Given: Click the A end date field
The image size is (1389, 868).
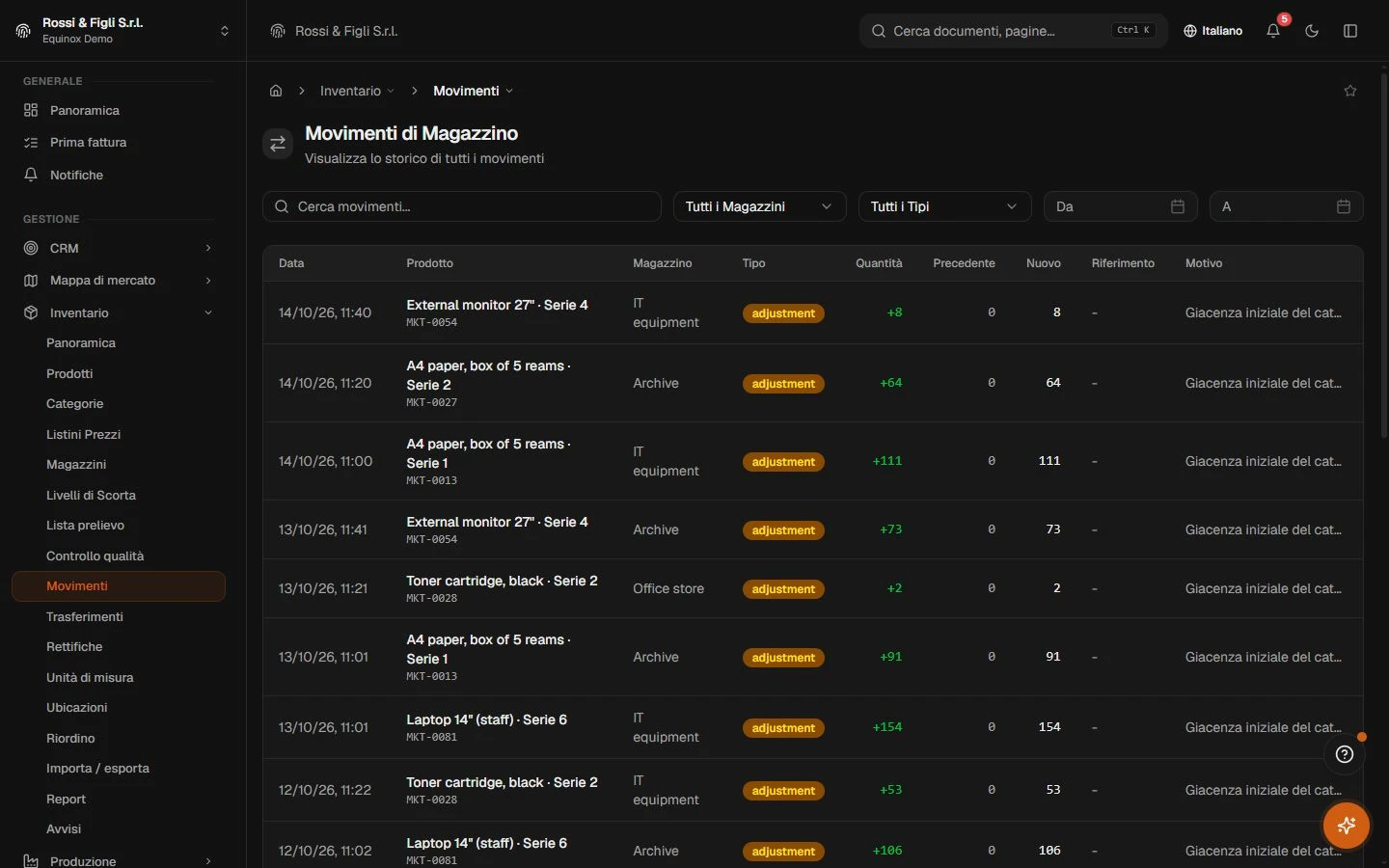Looking at the screenshot, I should pyautogui.click(x=1286, y=206).
